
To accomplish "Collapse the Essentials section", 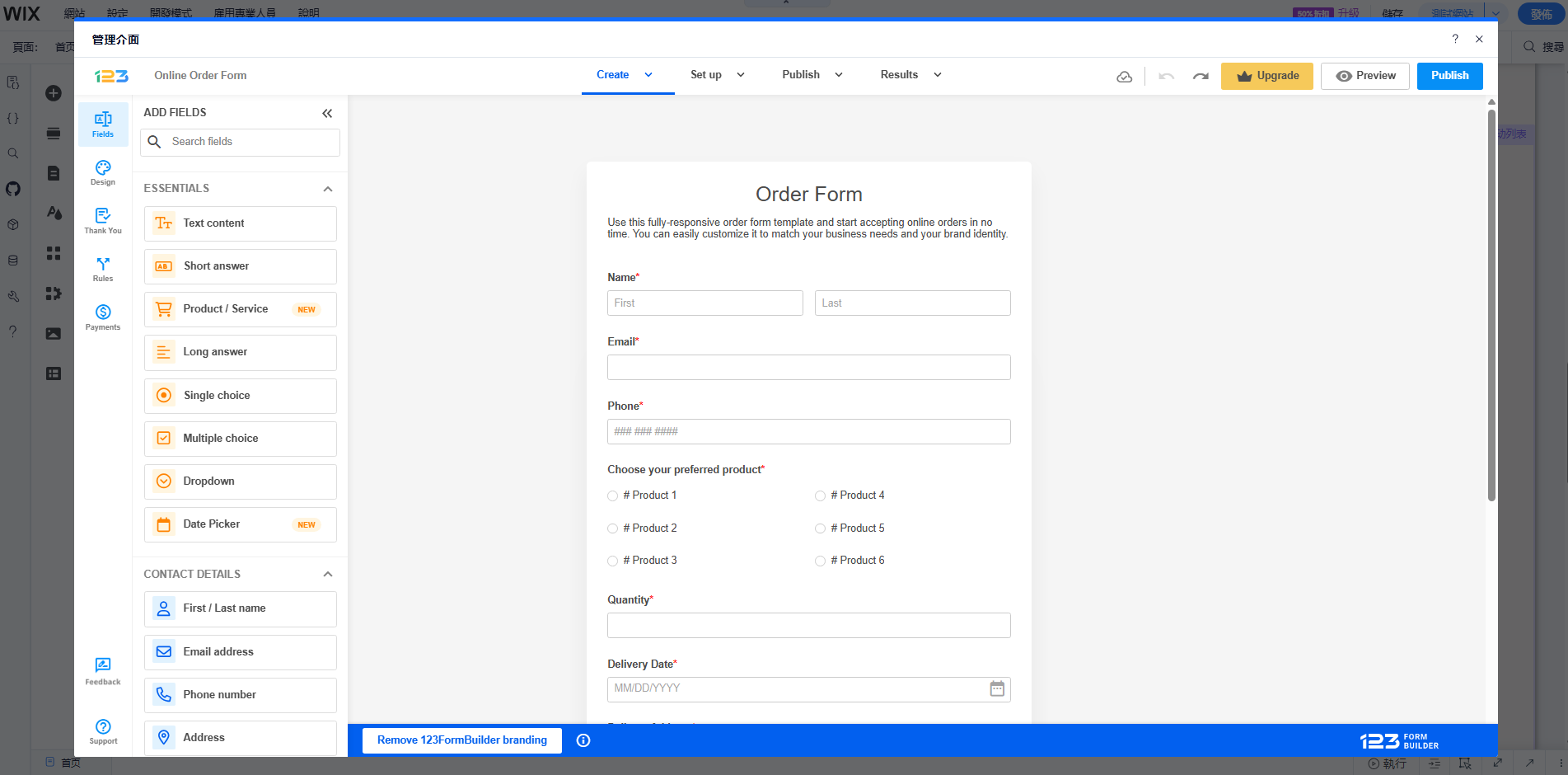I will (328, 189).
